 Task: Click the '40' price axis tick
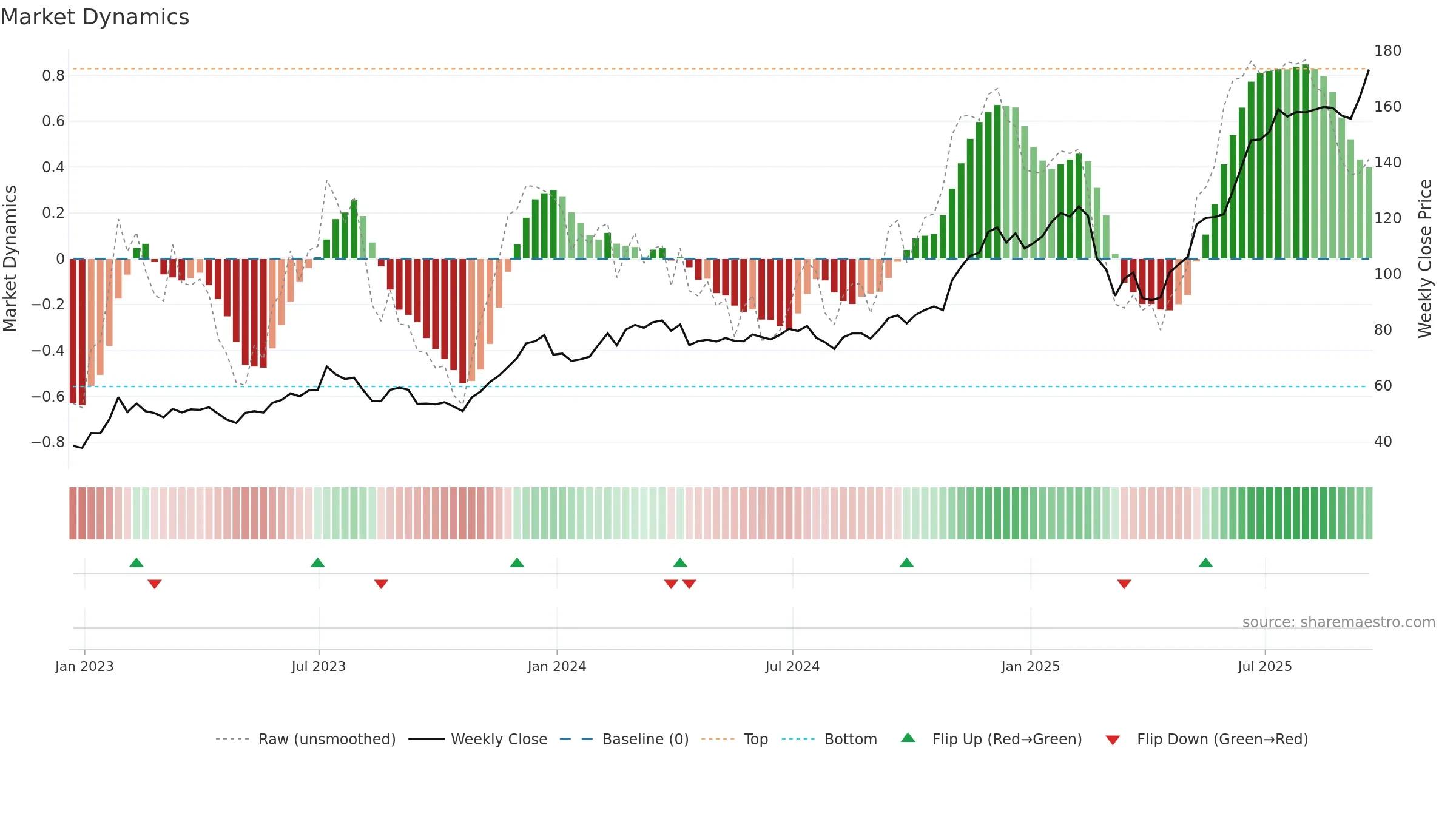click(x=1383, y=442)
